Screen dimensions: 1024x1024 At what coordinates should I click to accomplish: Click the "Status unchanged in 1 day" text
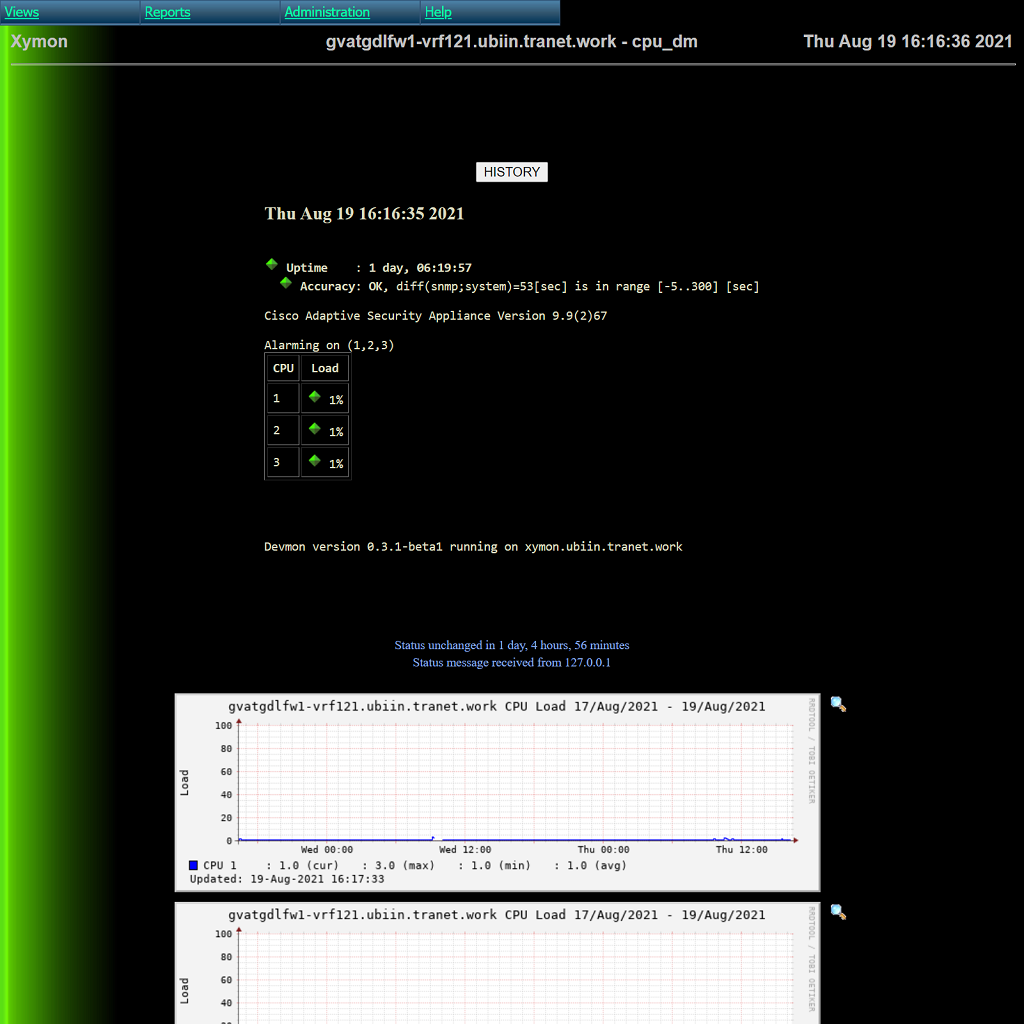coord(511,645)
